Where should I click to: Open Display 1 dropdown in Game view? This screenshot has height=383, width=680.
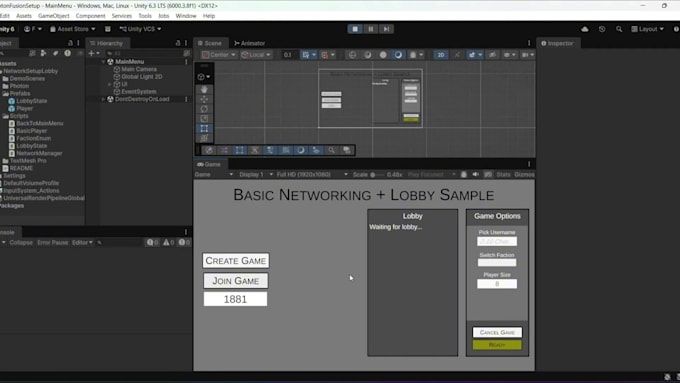pos(255,174)
